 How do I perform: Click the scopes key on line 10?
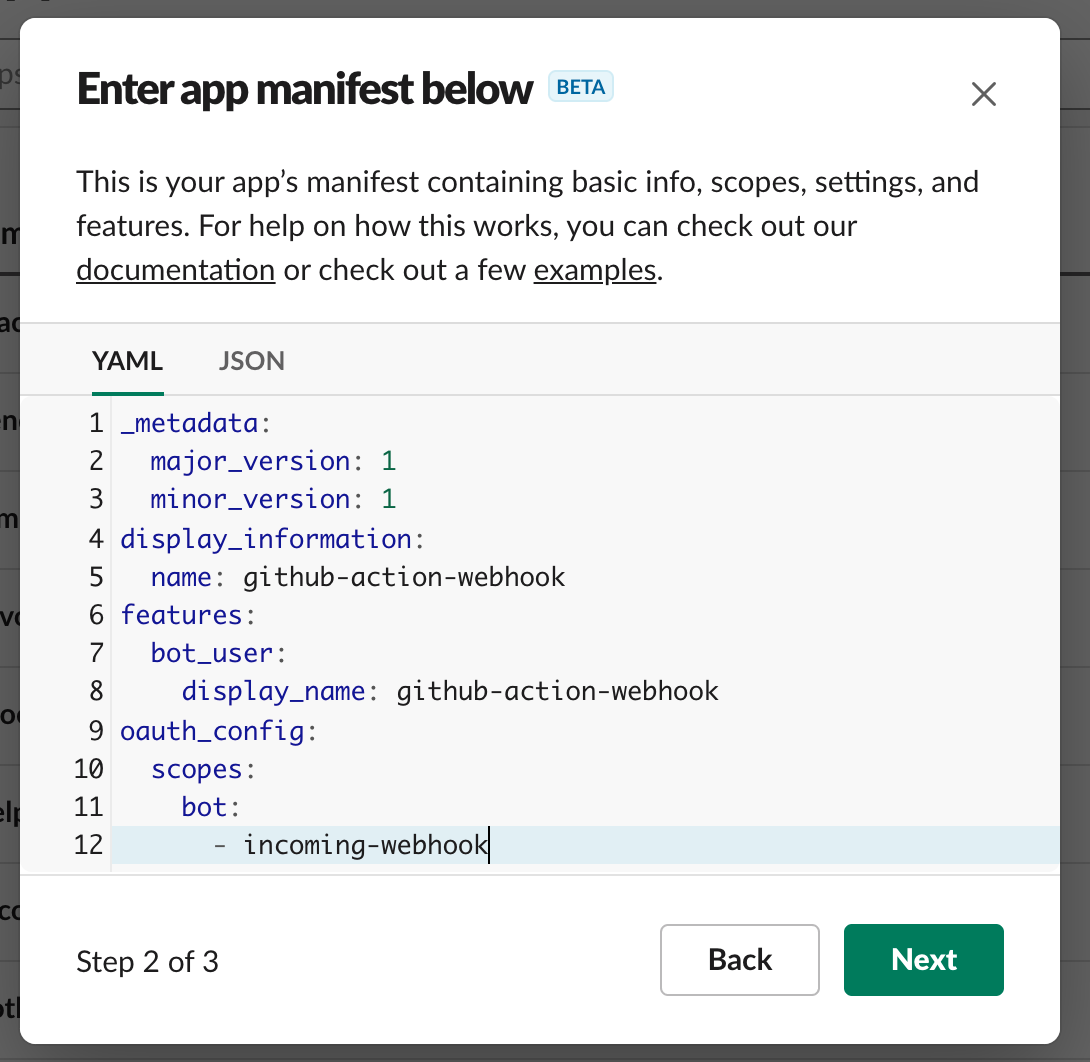pos(200,769)
